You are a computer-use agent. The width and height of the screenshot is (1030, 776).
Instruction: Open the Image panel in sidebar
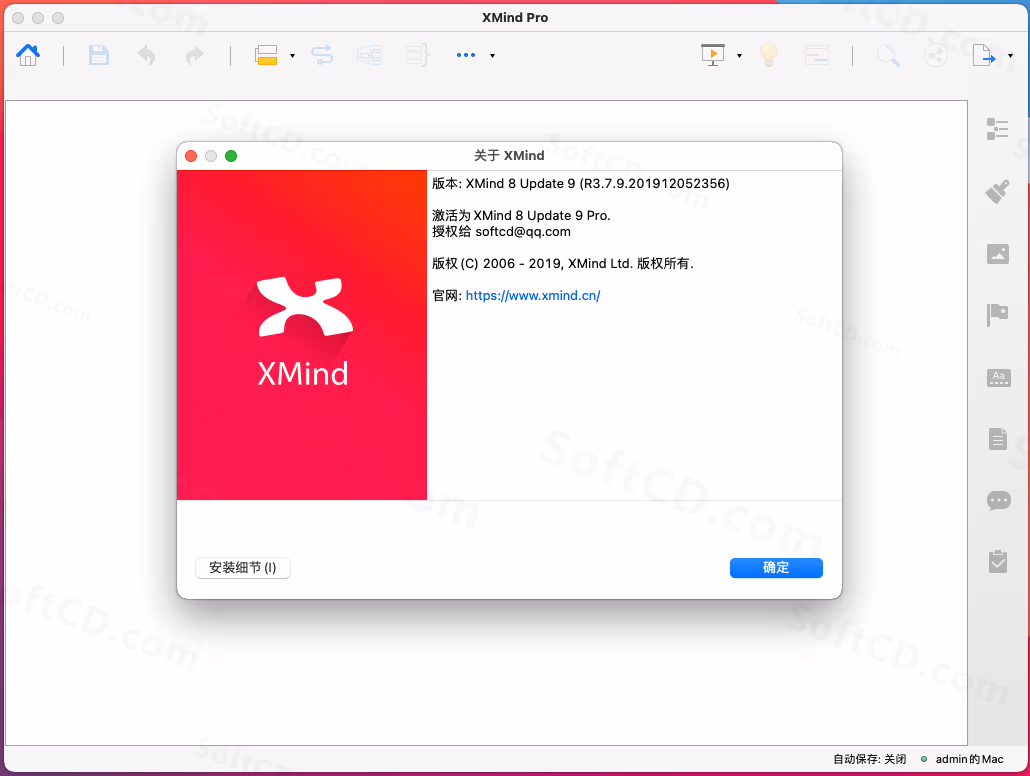pos(998,254)
